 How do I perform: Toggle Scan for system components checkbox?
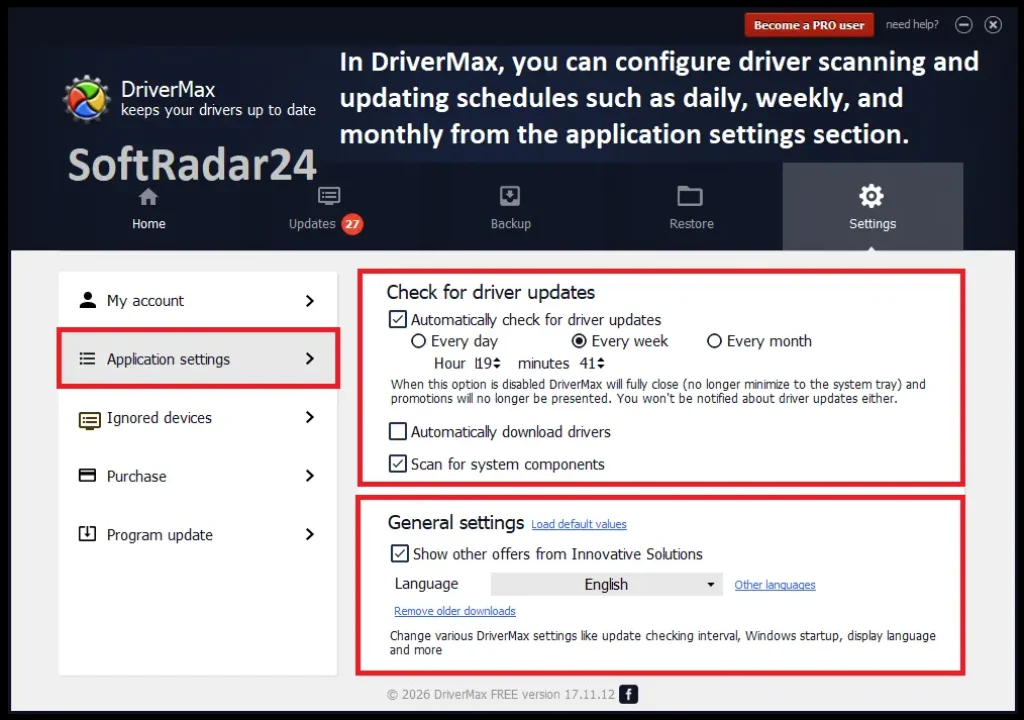398,464
